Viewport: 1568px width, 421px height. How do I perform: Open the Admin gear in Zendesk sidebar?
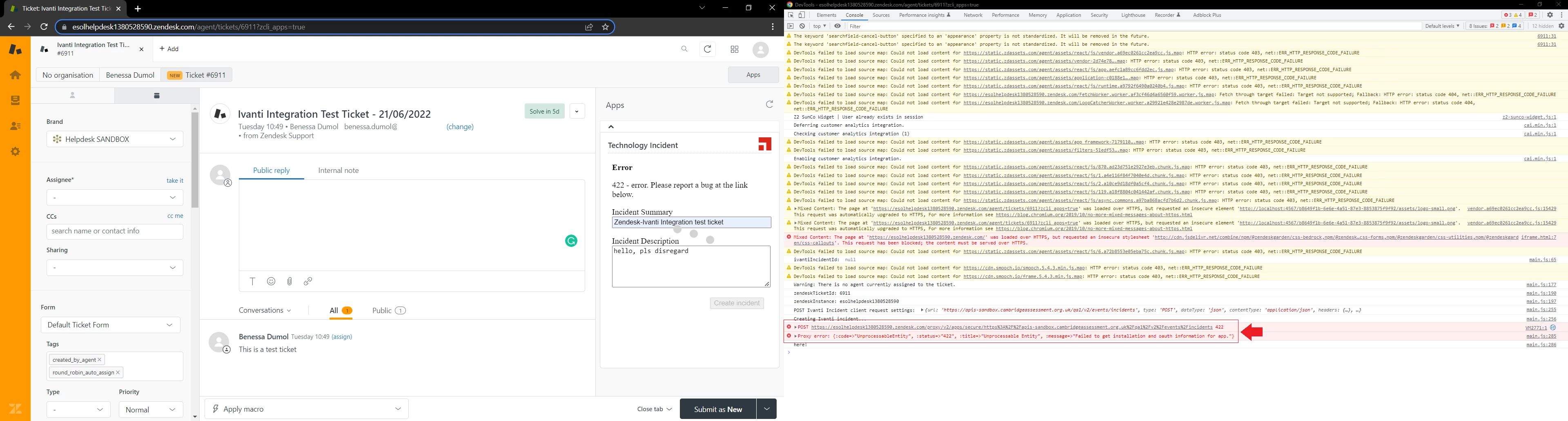tap(15, 152)
